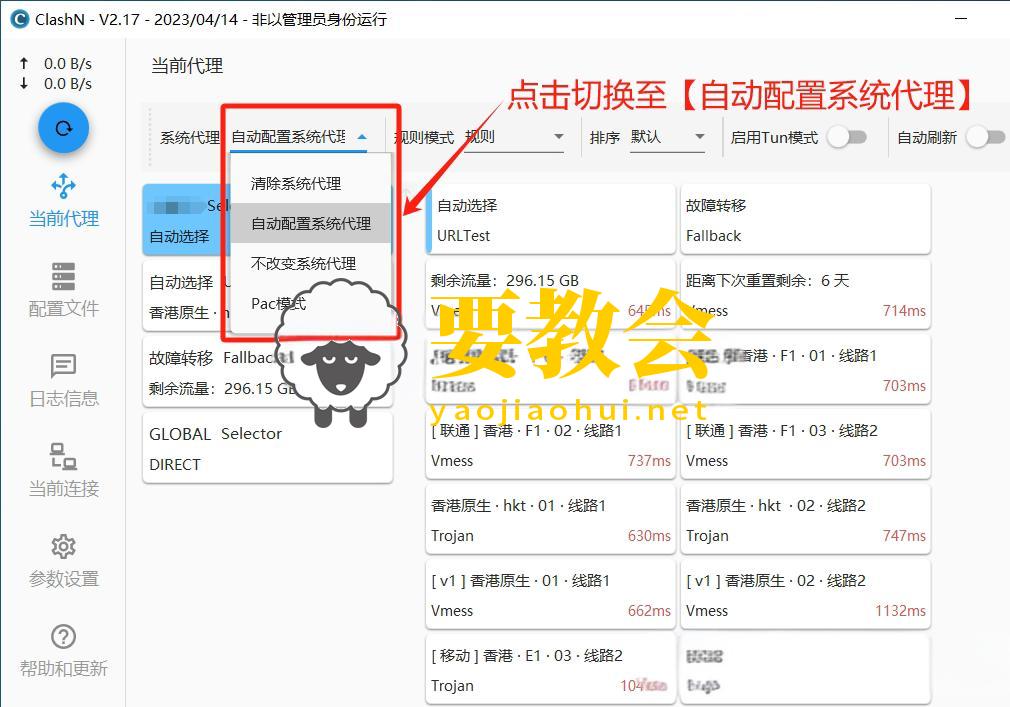
Task: Select the 距离下次重置剩余 6 天 card
Action: (805, 295)
